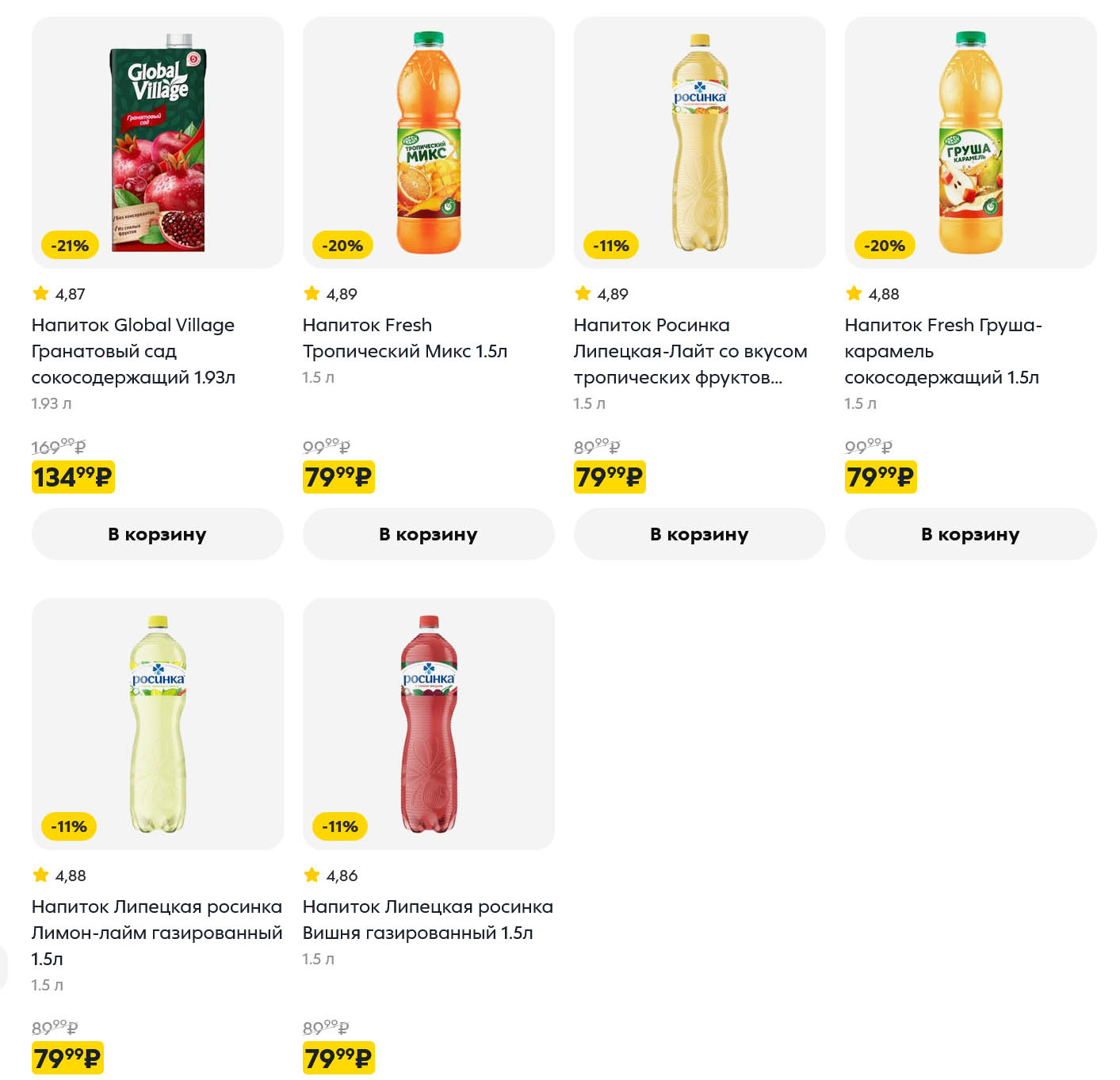This screenshot has width=1120, height=1080.
Task: Click the star icon beside 4,86 rating
Action: pos(312,876)
